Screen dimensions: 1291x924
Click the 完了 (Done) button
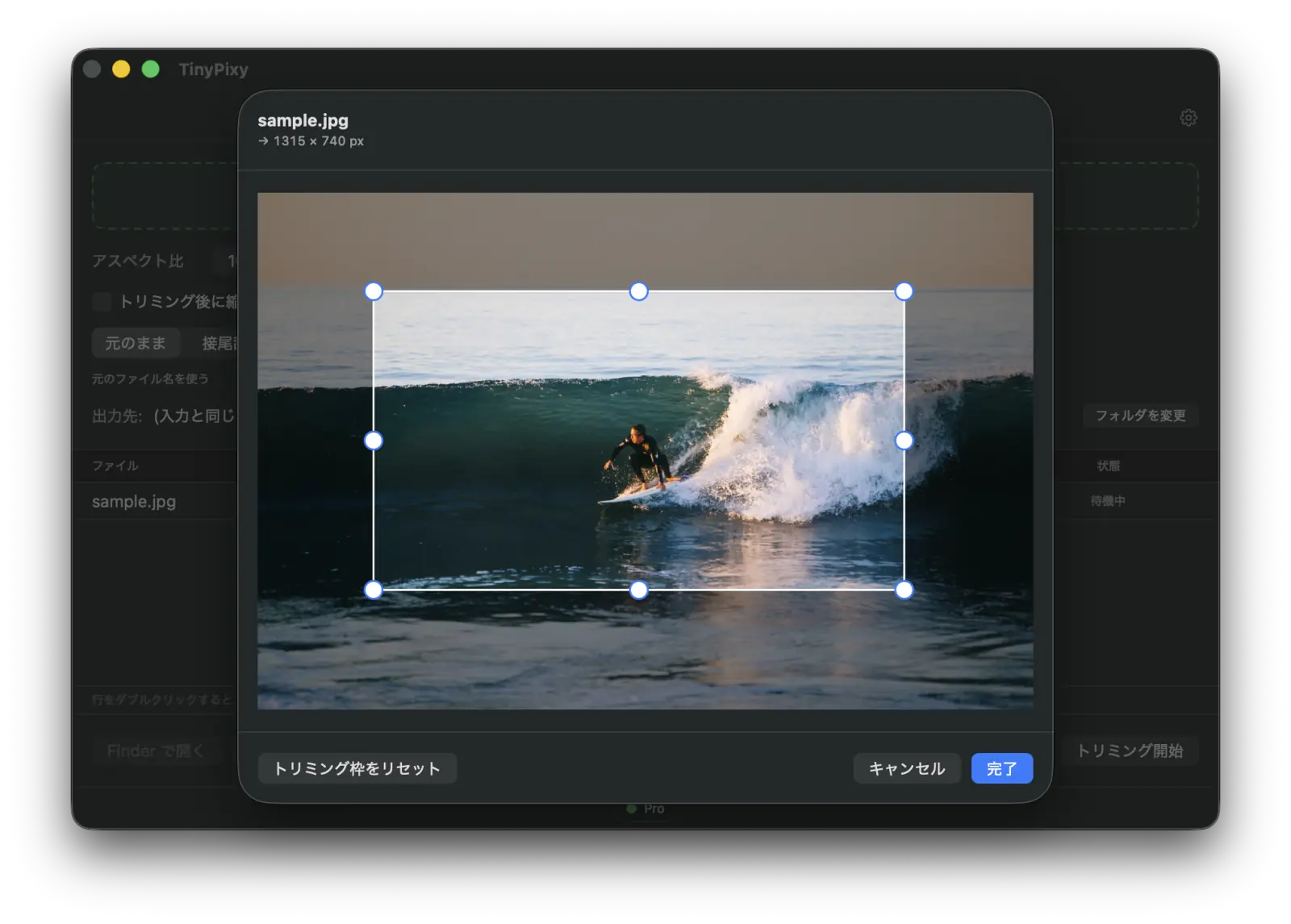(x=1001, y=768)
